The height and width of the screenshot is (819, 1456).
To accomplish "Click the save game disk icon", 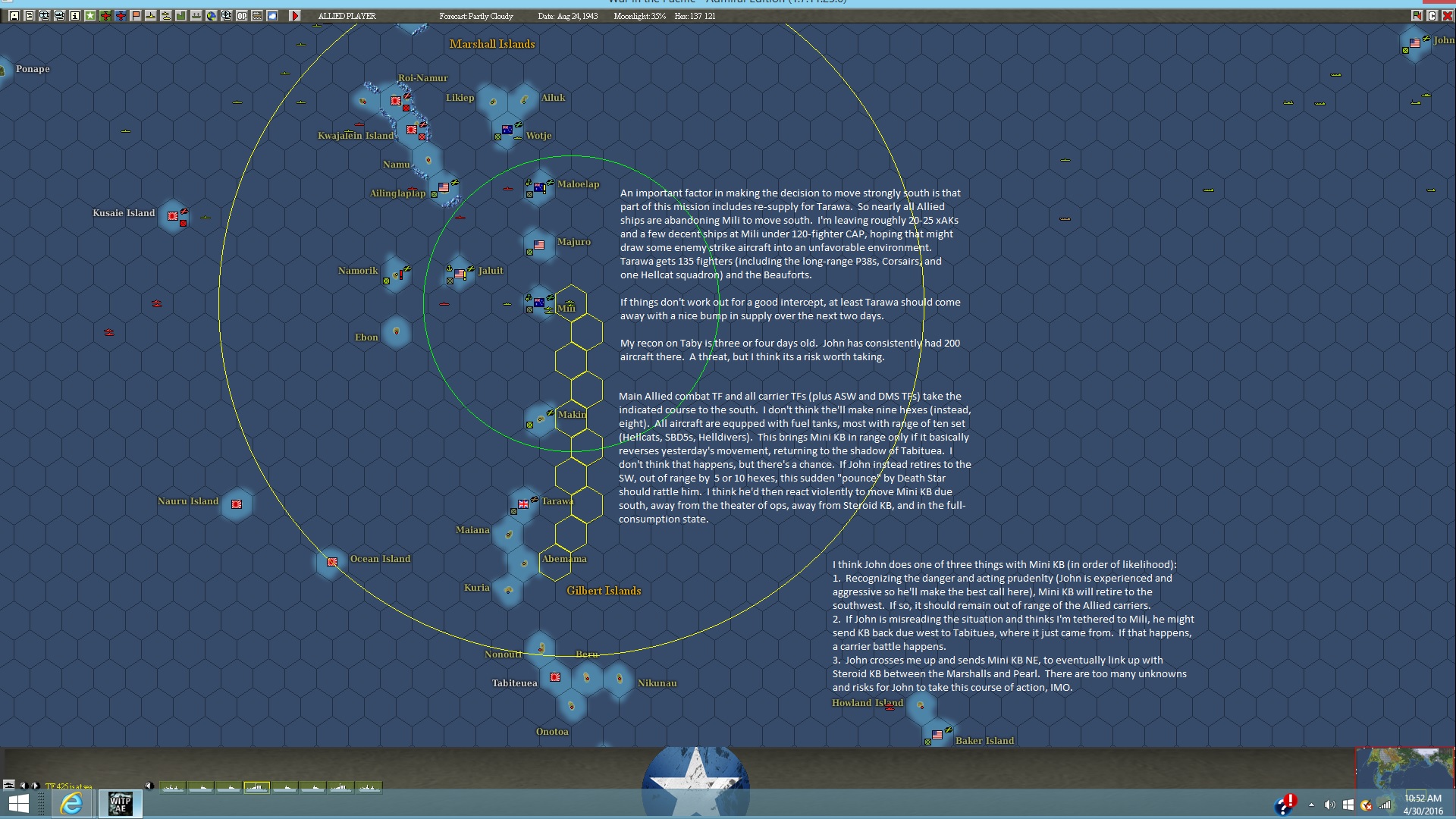I will [14, 15].
